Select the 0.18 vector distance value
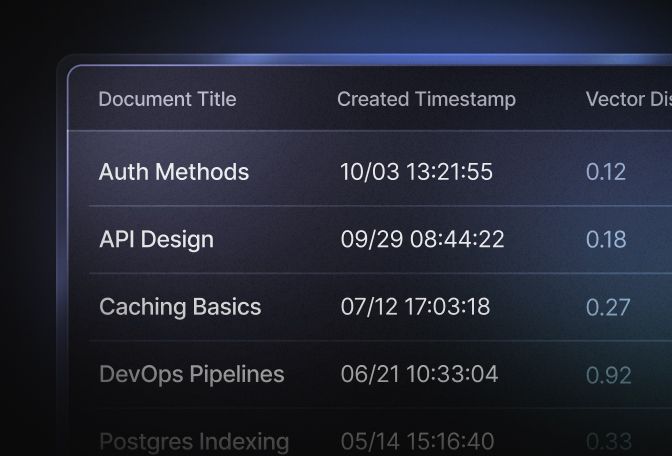Image resolution: width=672 pixels, height=456 pixels. point(606,240)
